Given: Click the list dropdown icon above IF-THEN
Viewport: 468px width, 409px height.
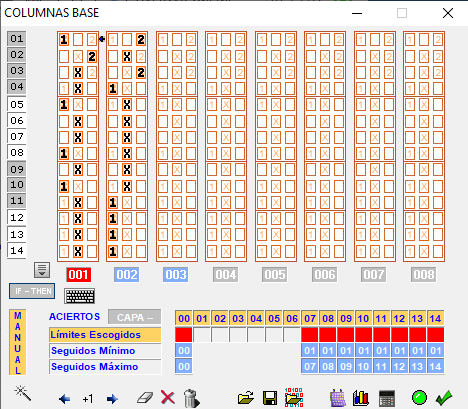Looking at the screenshot, I should [42, 270].
